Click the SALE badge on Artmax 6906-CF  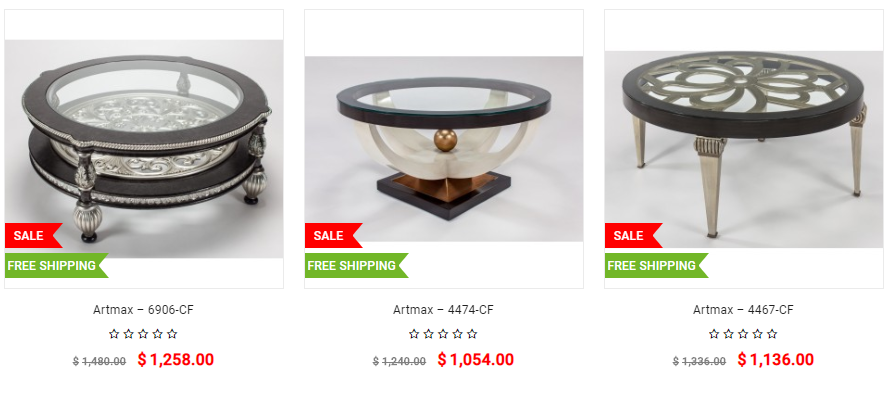(x=33, y=236)
